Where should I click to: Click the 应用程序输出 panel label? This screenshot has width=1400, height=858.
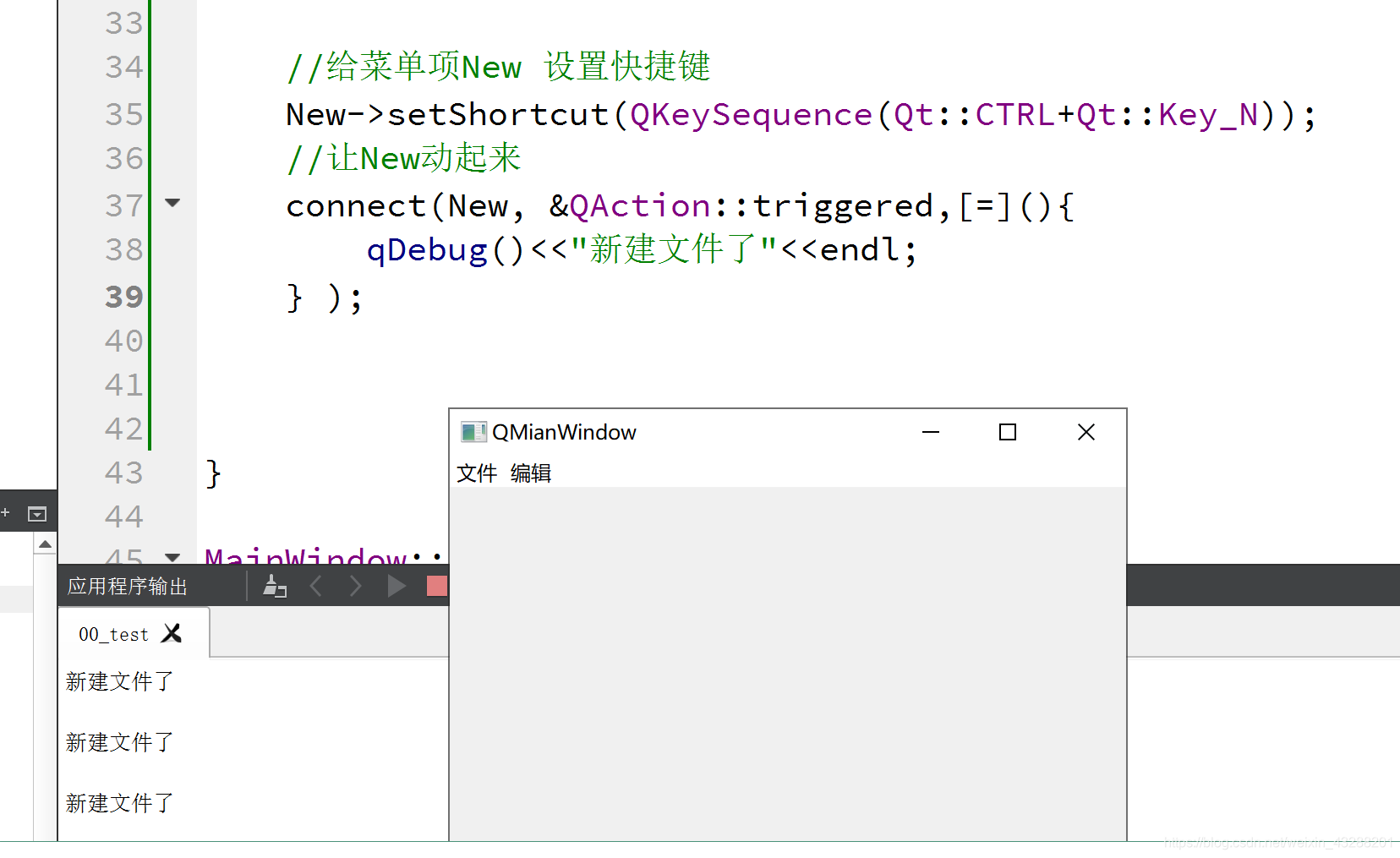(128, 587)
